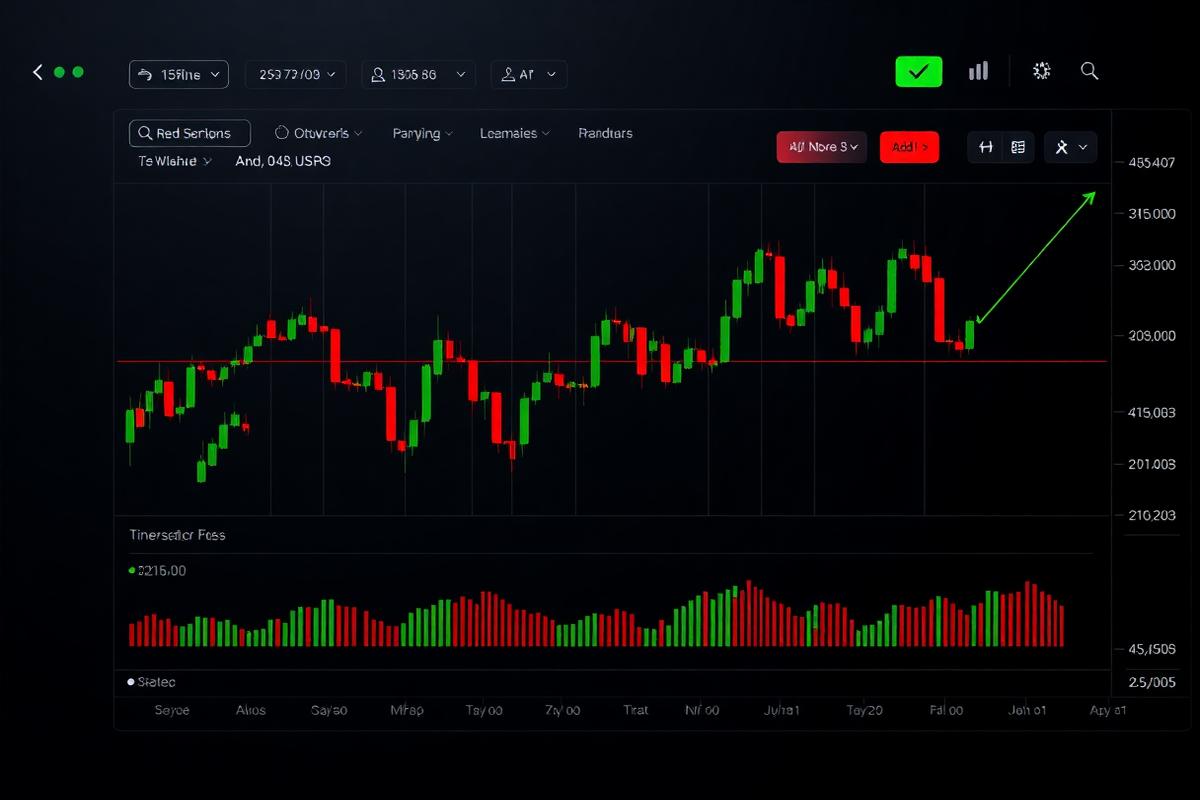Open the '15fine' dropdown in the top bar
The image size is (1200, 800).
[x=179, y=74]
